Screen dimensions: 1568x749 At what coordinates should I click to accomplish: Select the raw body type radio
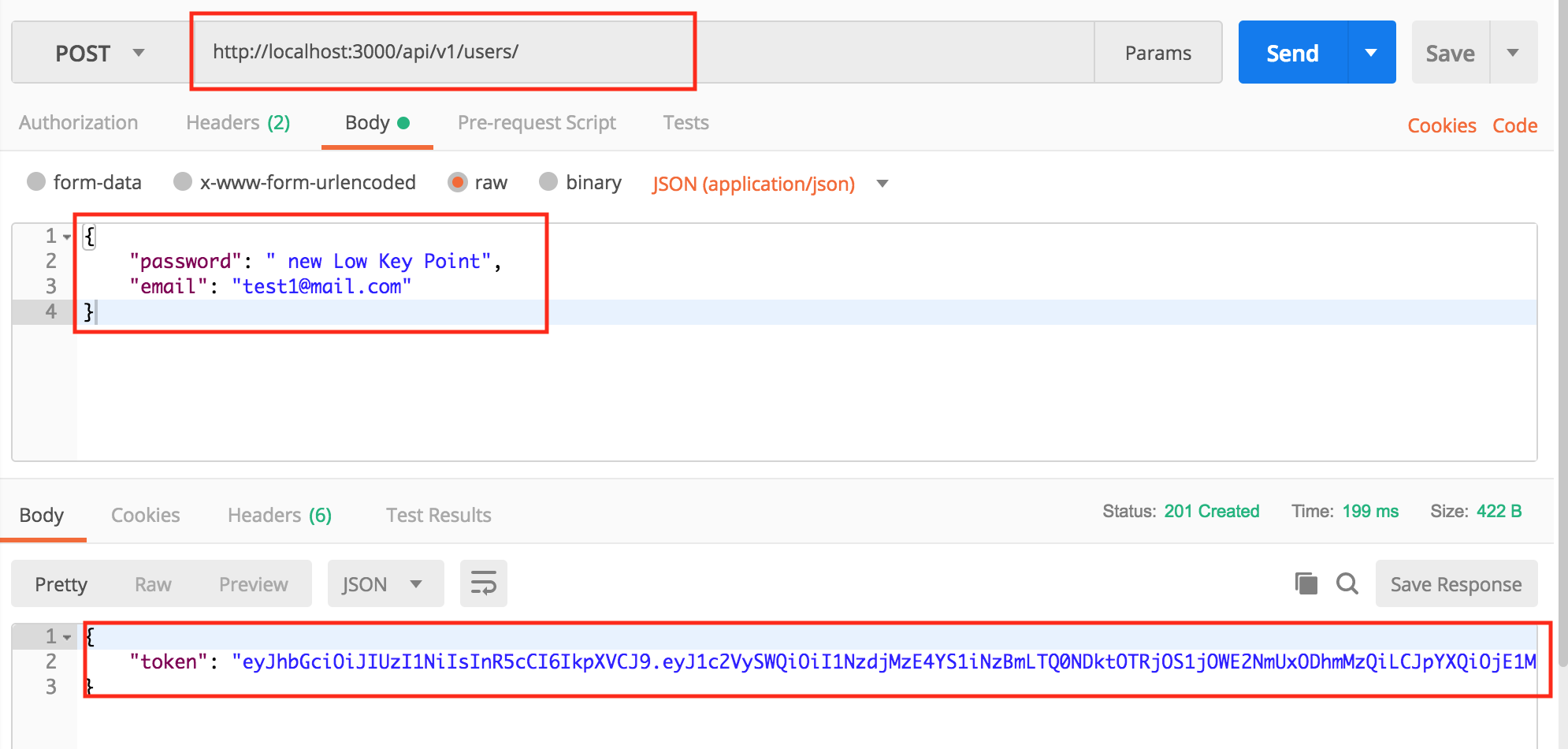458,182
